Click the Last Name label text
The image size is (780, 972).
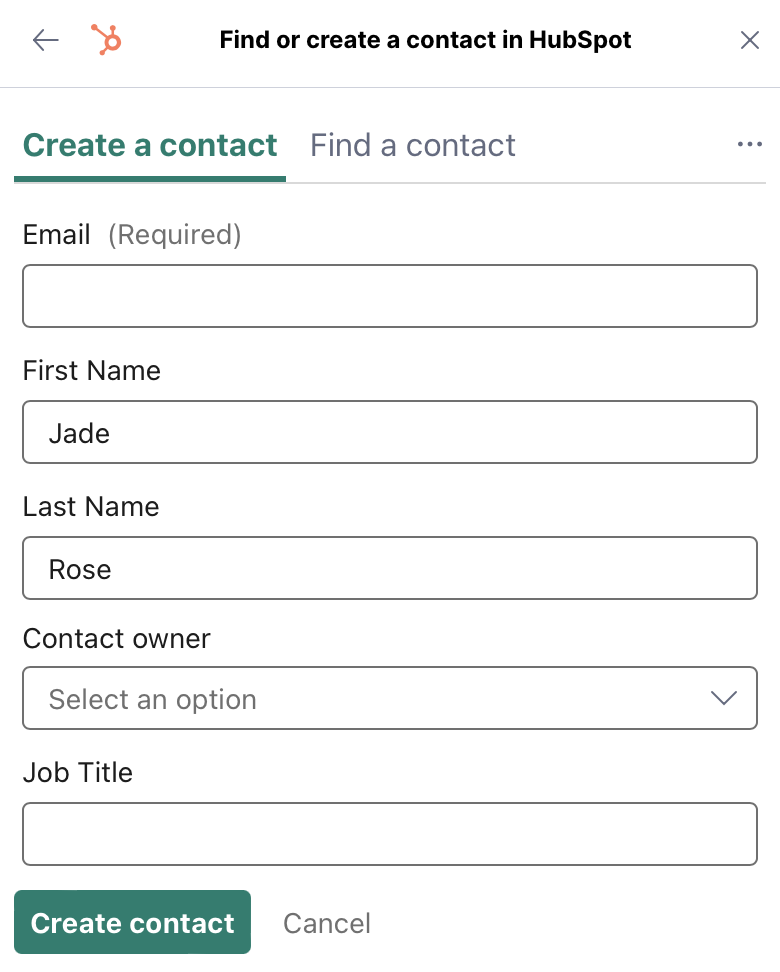click(x=91, y=506)
